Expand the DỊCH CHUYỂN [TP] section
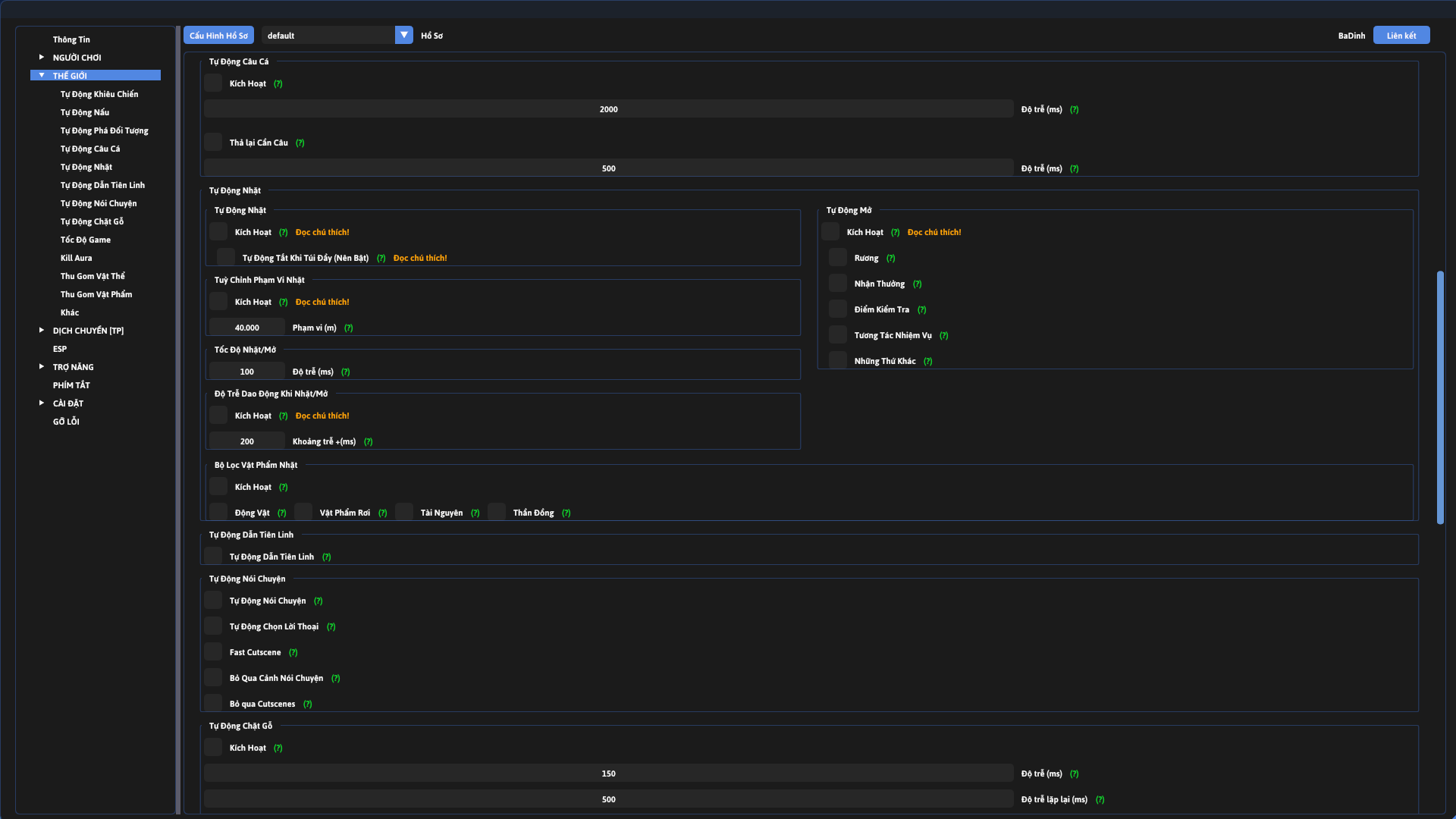The width and height of the screenshot is (1456, 819). [42, 331]
